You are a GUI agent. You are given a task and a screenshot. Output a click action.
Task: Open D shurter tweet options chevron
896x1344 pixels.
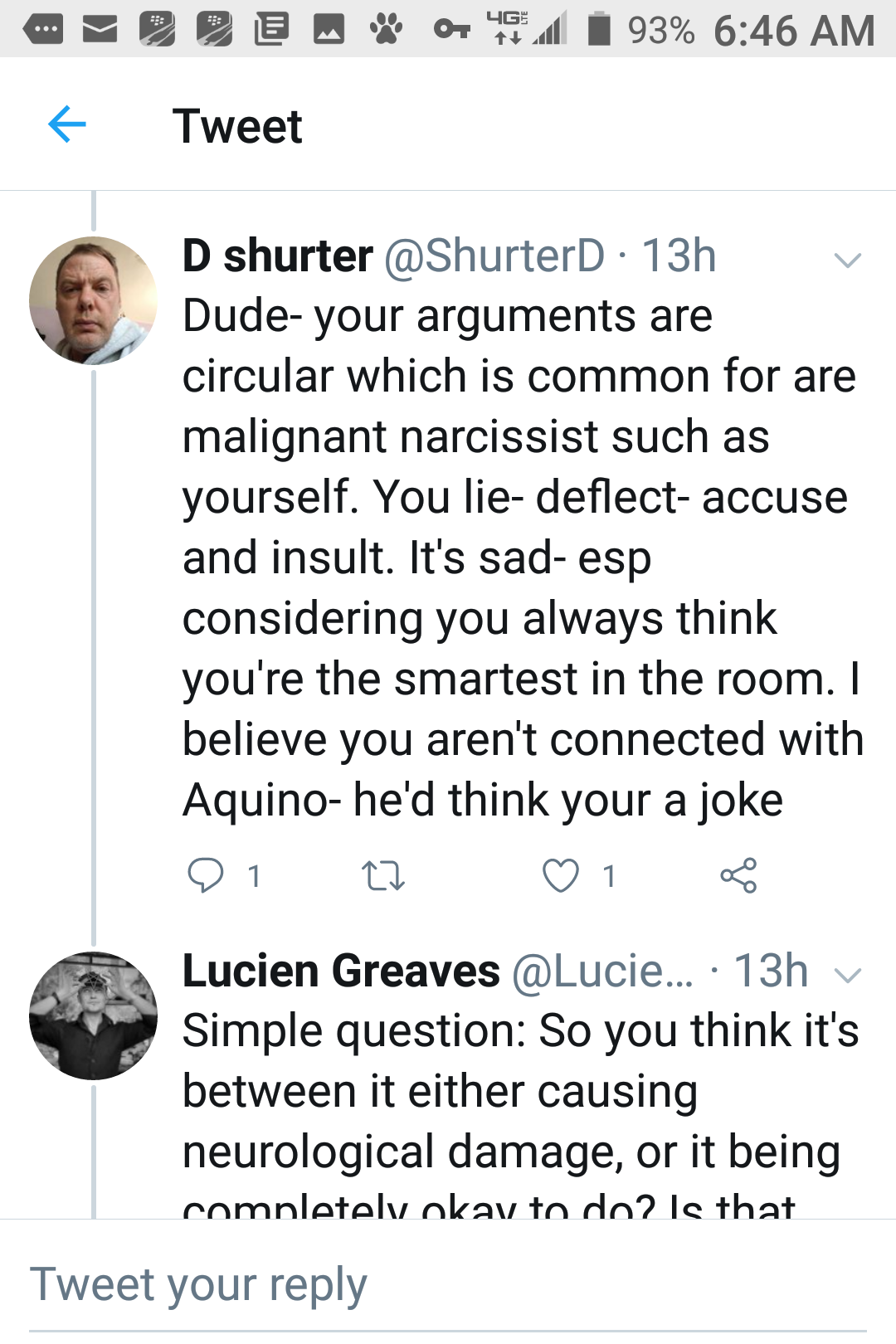click(847, 260)
